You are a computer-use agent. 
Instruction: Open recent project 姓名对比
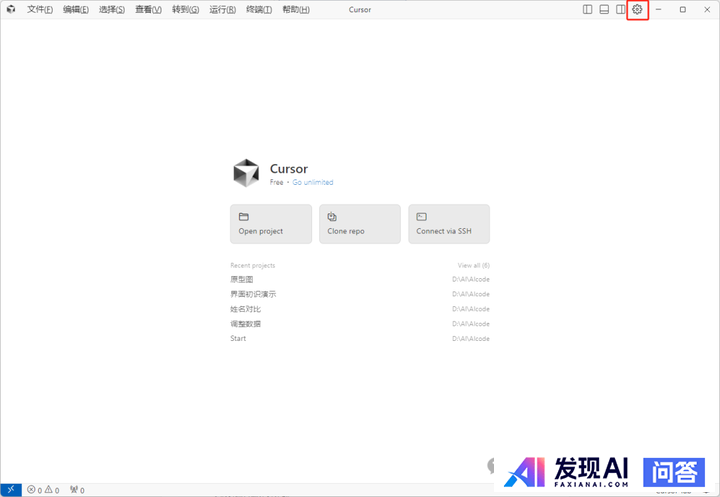pos(246,309)
